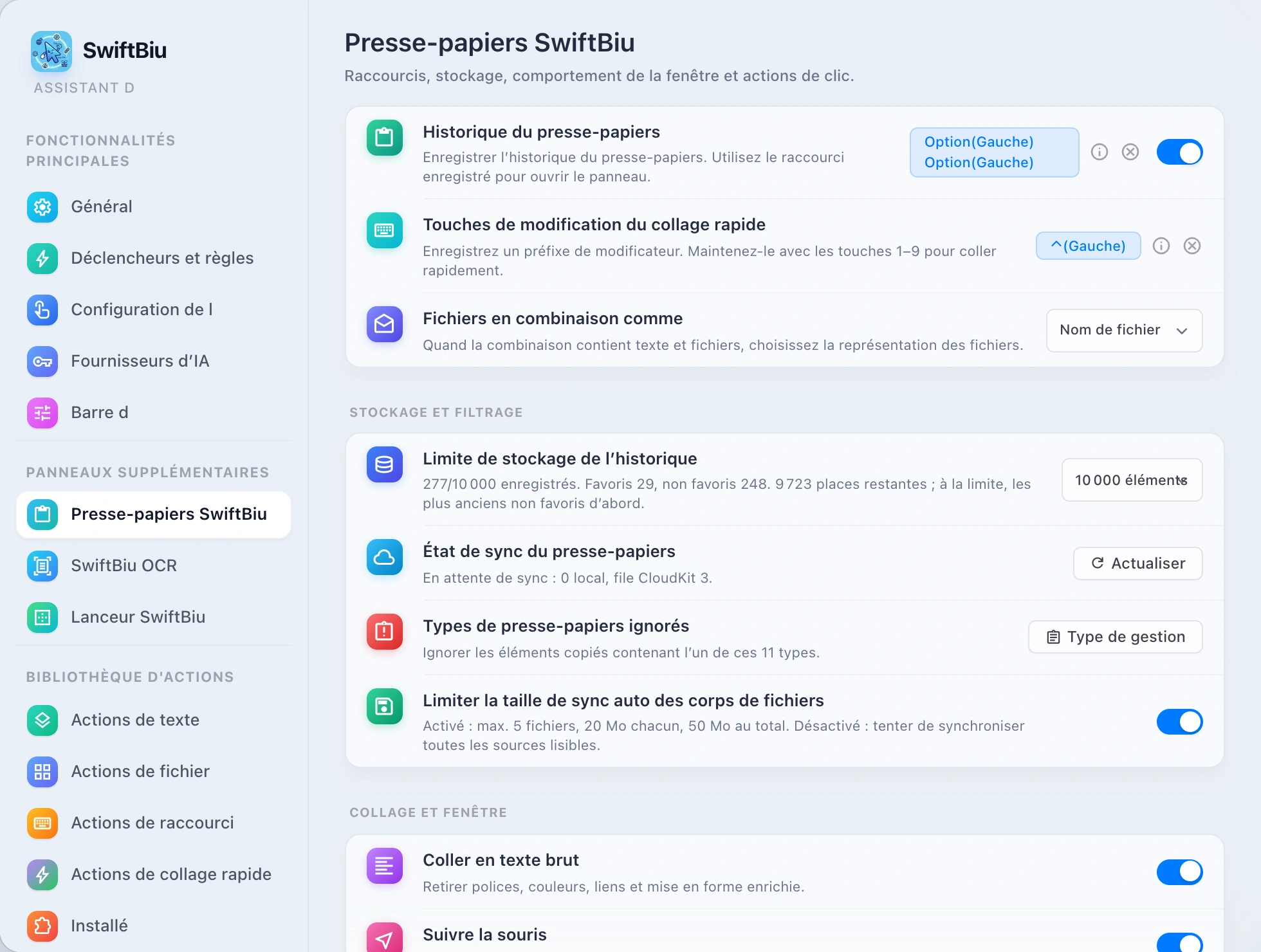Image resolution: width=1261 pixels, height=952 pixels.
Task: Open the 10 000 éléments limit dropdown
Action: (1132, 481)
